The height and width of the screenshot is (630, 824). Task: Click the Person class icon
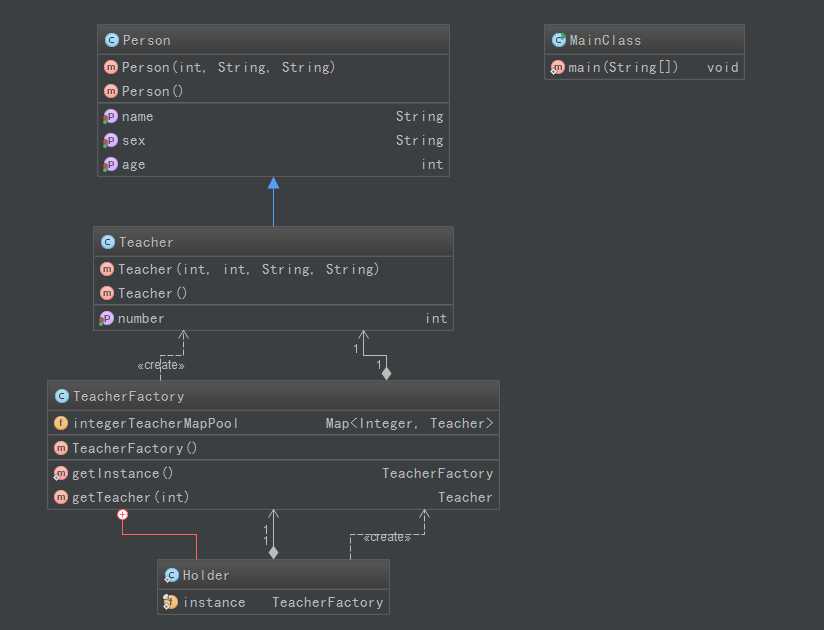tap(111, 40)
